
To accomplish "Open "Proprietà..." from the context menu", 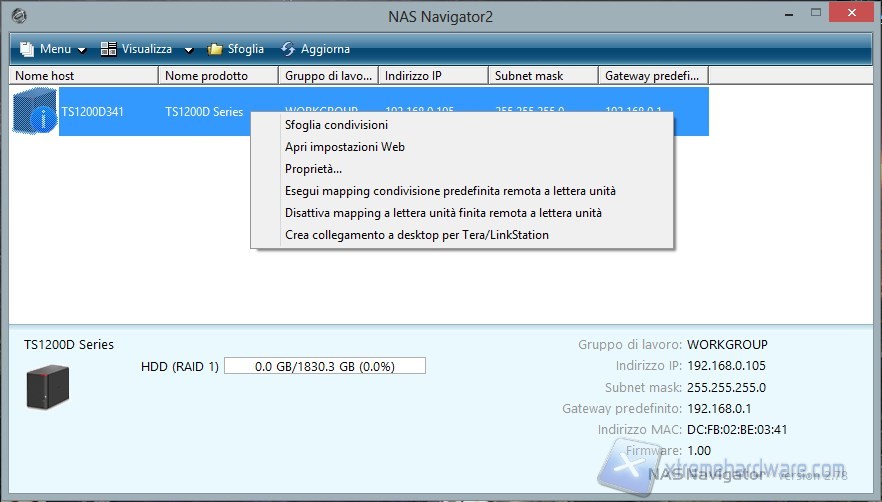I will (x=313, y=169).
